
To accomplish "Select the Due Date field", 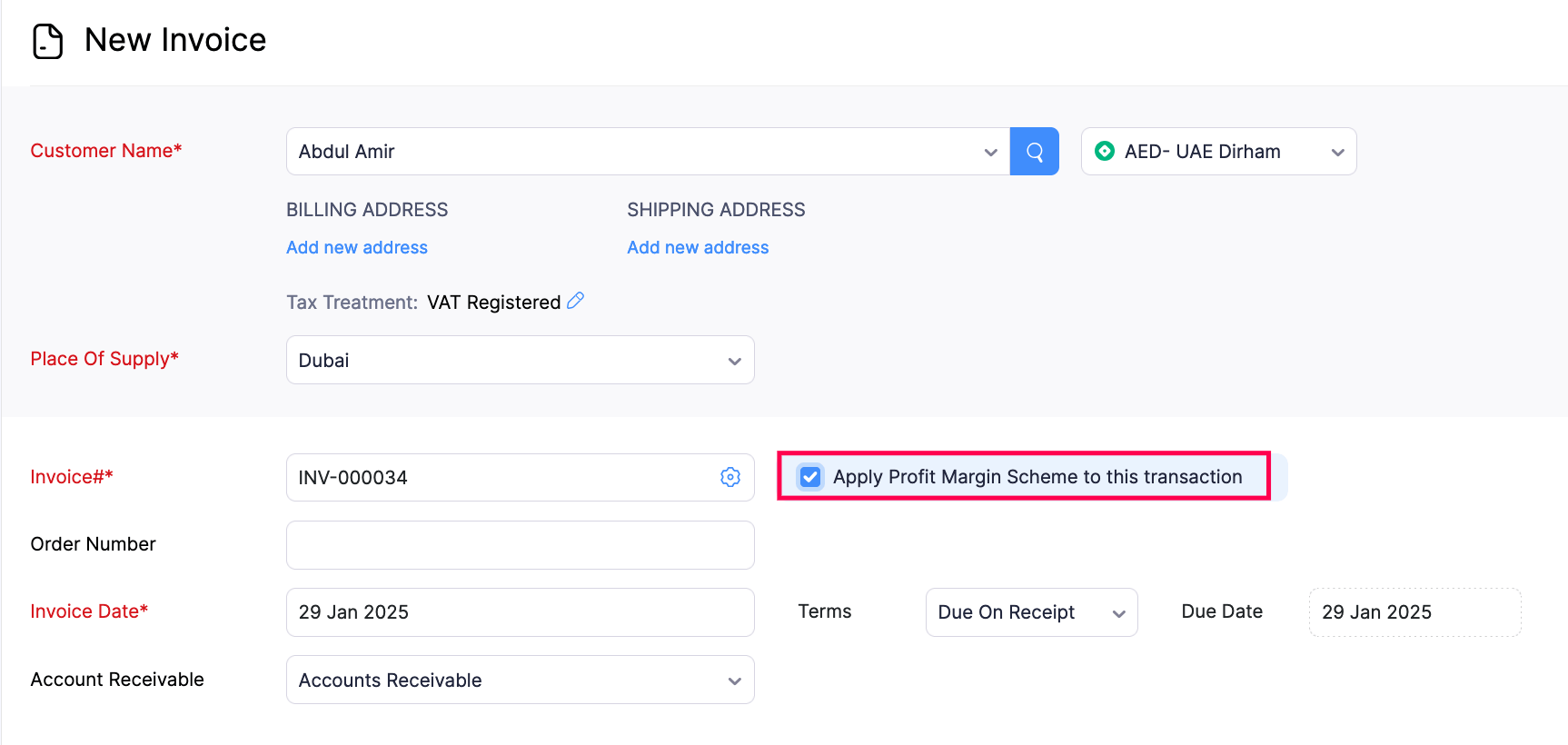I will point(1414,612).
